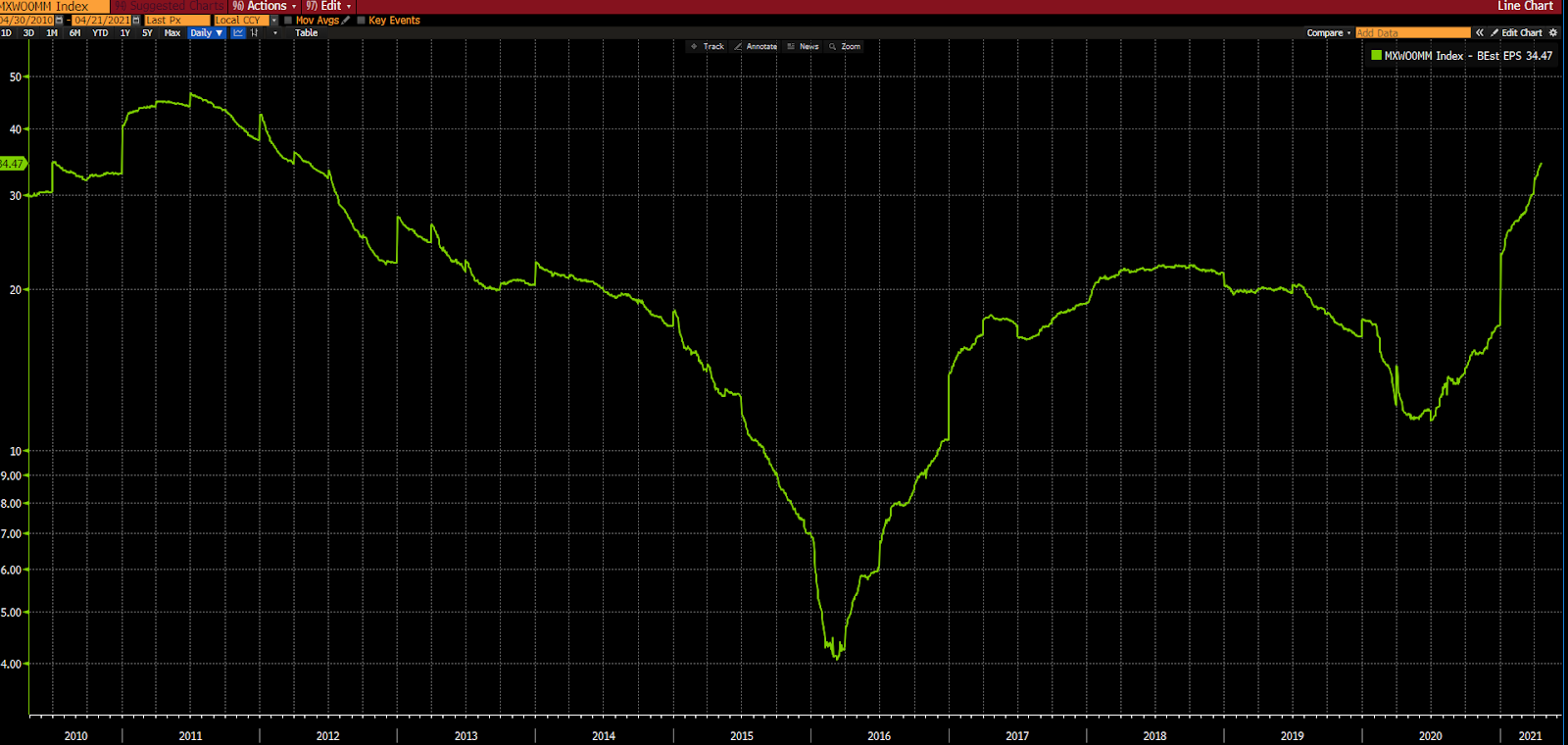This screenshot has height=745, width=1568.
Task: Click the 4.00 y-axis label
Action: point(11,664)
